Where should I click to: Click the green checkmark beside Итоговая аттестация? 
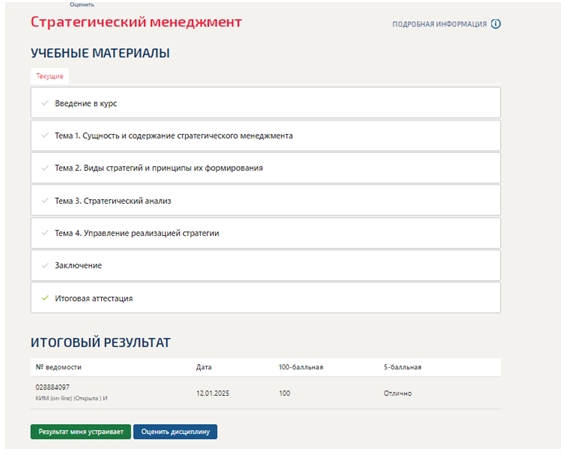[x=45, y=298]
